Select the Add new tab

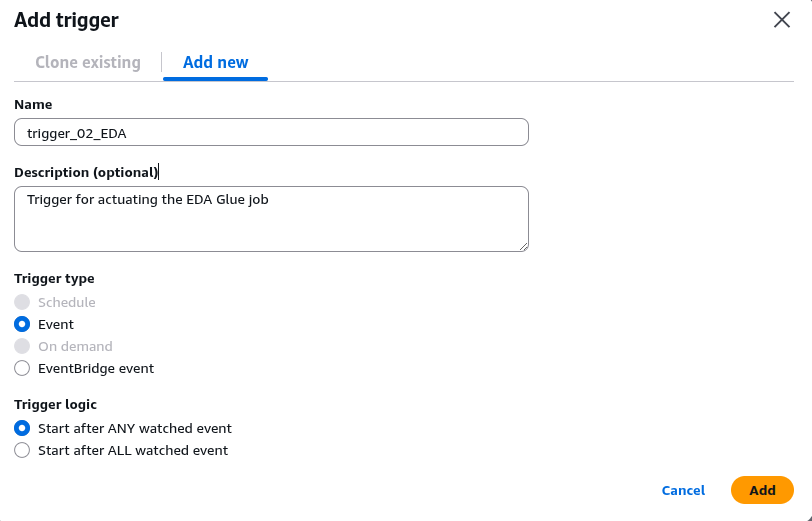coord(215,62)
